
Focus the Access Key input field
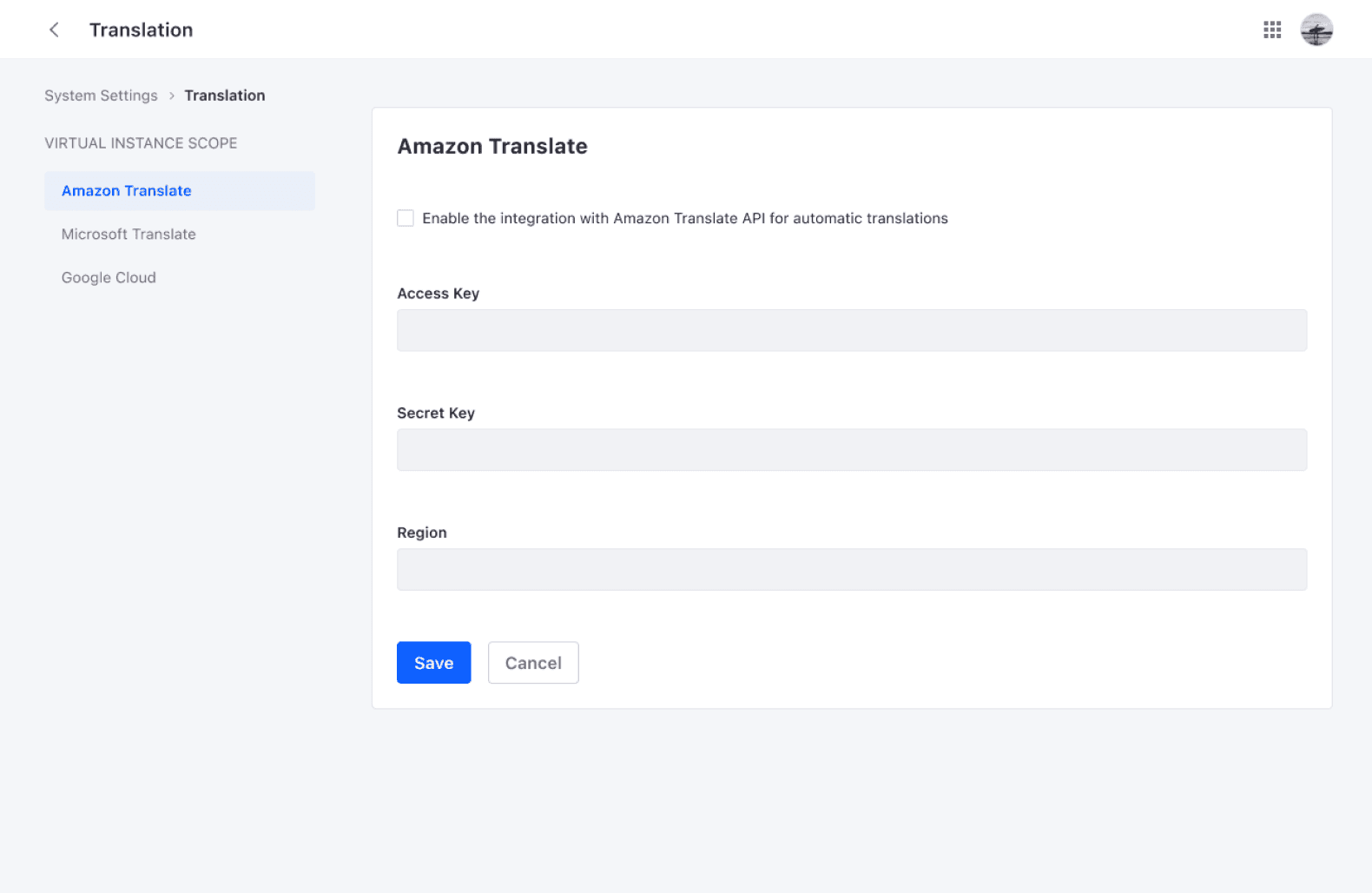coord(851,330)
